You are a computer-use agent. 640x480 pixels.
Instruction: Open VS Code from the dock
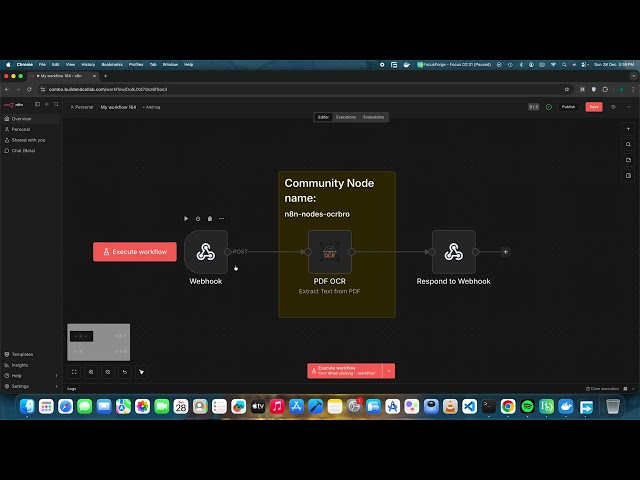click(470, 407)
